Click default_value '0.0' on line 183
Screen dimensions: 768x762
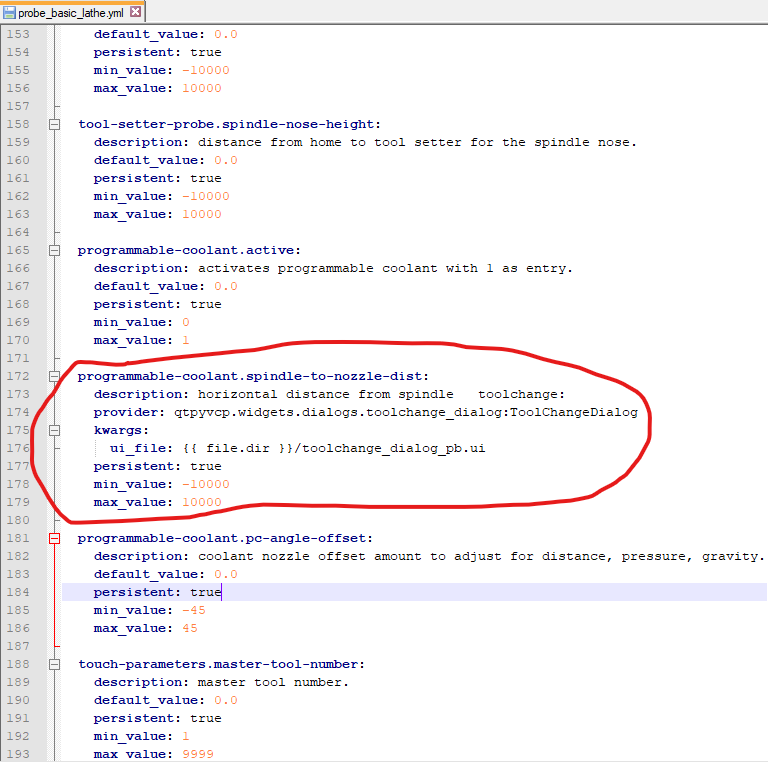pos(226,574)
